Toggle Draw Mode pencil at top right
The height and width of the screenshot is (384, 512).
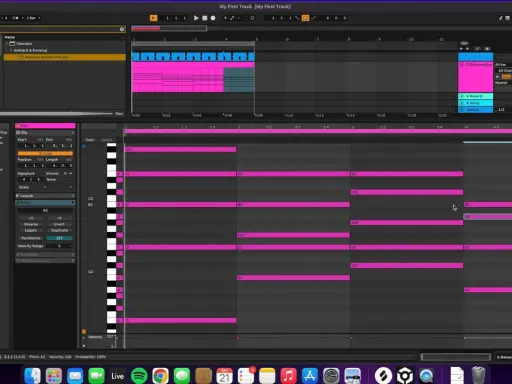(501, 18)
